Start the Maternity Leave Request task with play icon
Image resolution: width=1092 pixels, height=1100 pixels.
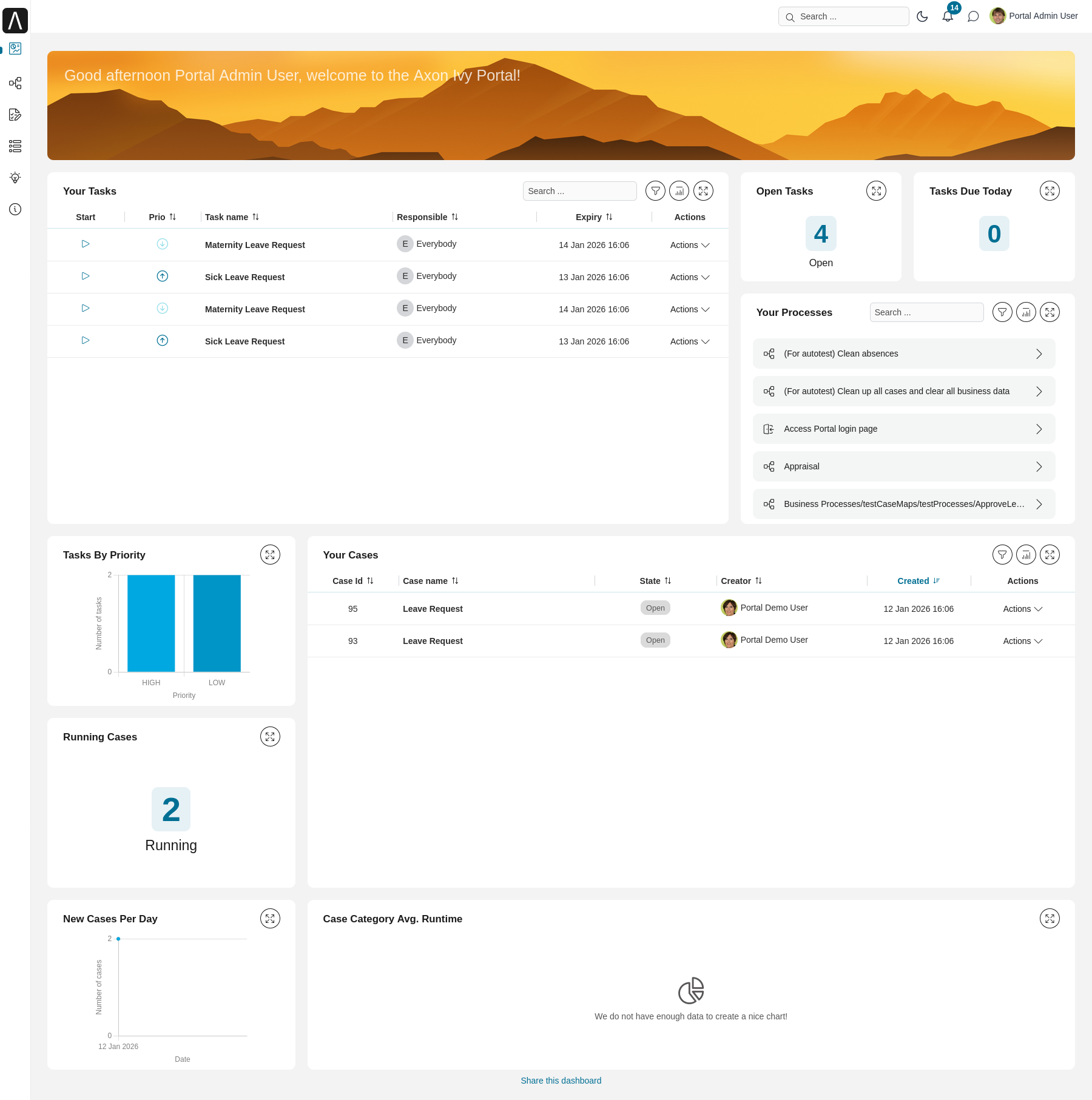click(85, 244)
